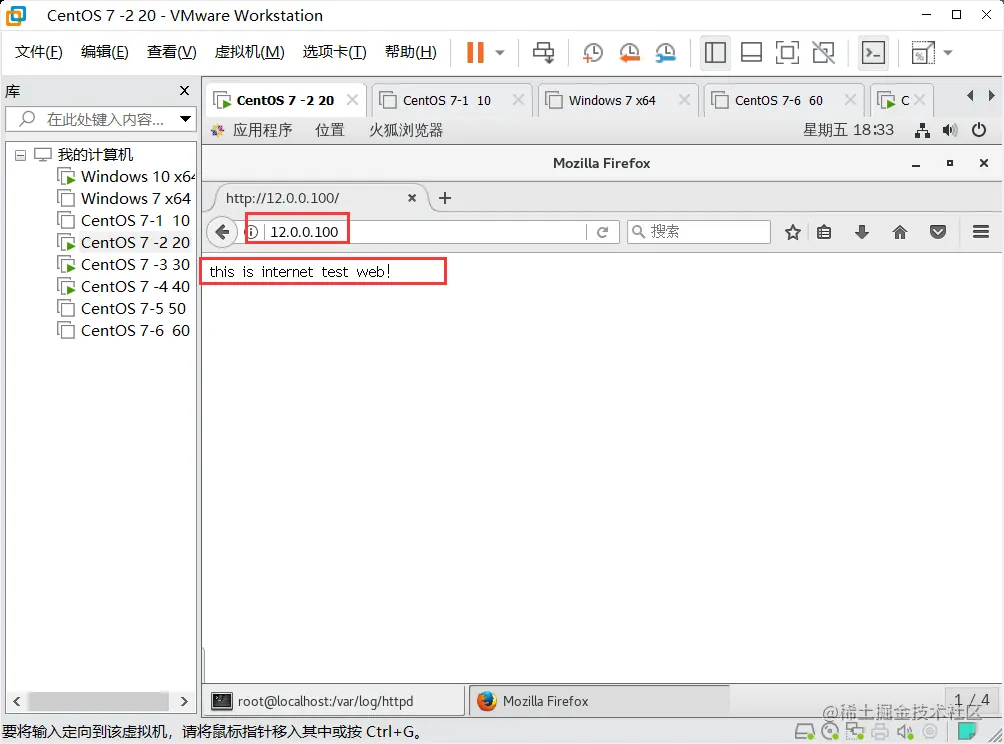The image size is (1004, 744).
Task: Collapse the 我的计算机 tree node
Action: [x=20, y=154]
